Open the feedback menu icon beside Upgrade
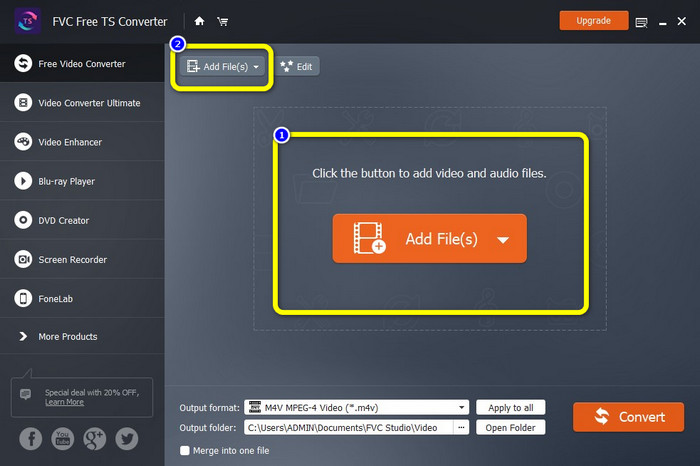 (641, 22)
